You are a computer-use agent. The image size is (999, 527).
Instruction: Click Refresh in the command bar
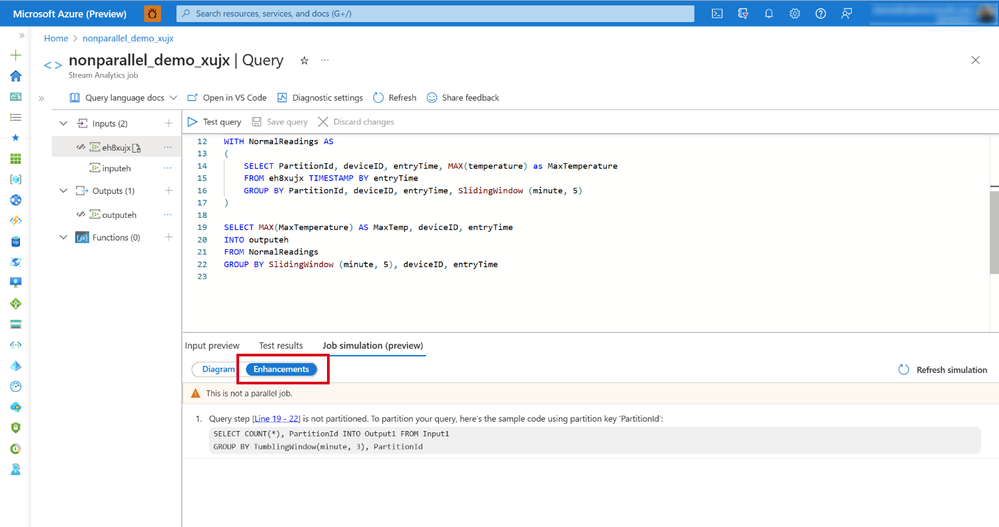395,97
